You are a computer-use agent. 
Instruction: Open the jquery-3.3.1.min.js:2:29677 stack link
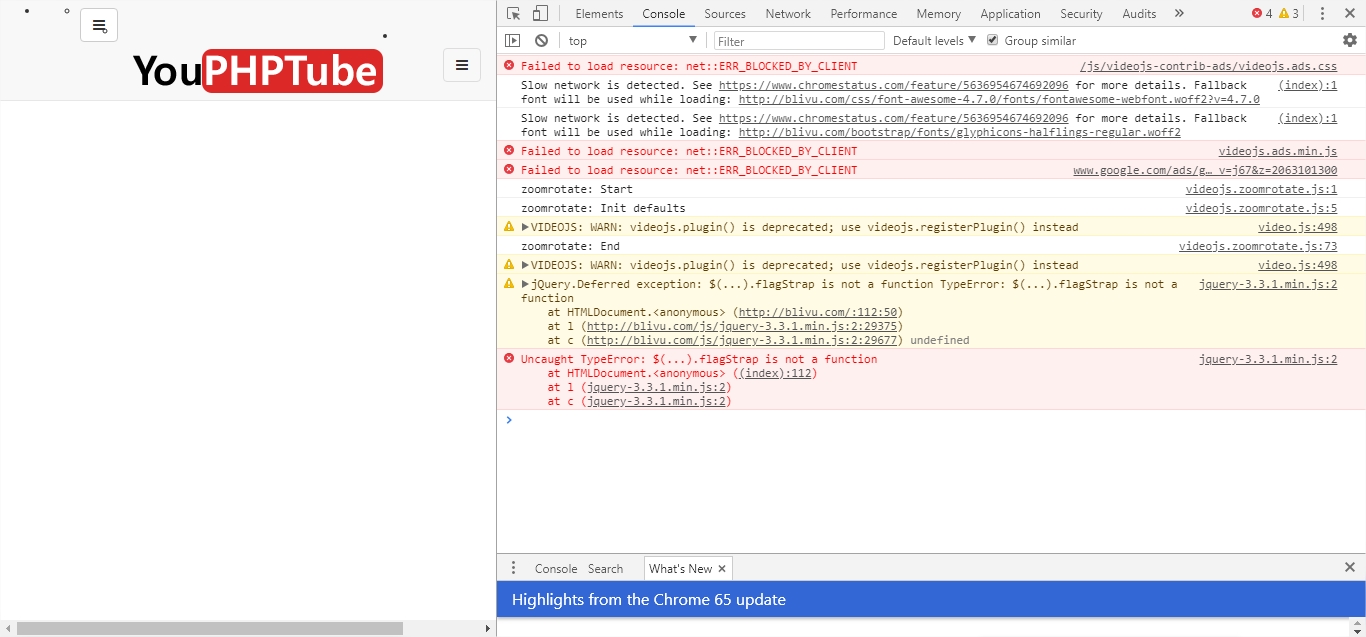(x=743, y=340)
